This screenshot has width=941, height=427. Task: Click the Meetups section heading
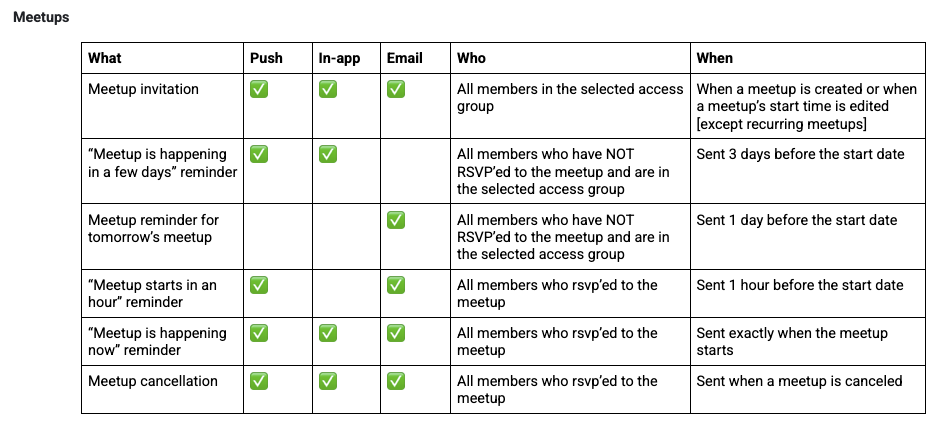(x=41, y=17)
